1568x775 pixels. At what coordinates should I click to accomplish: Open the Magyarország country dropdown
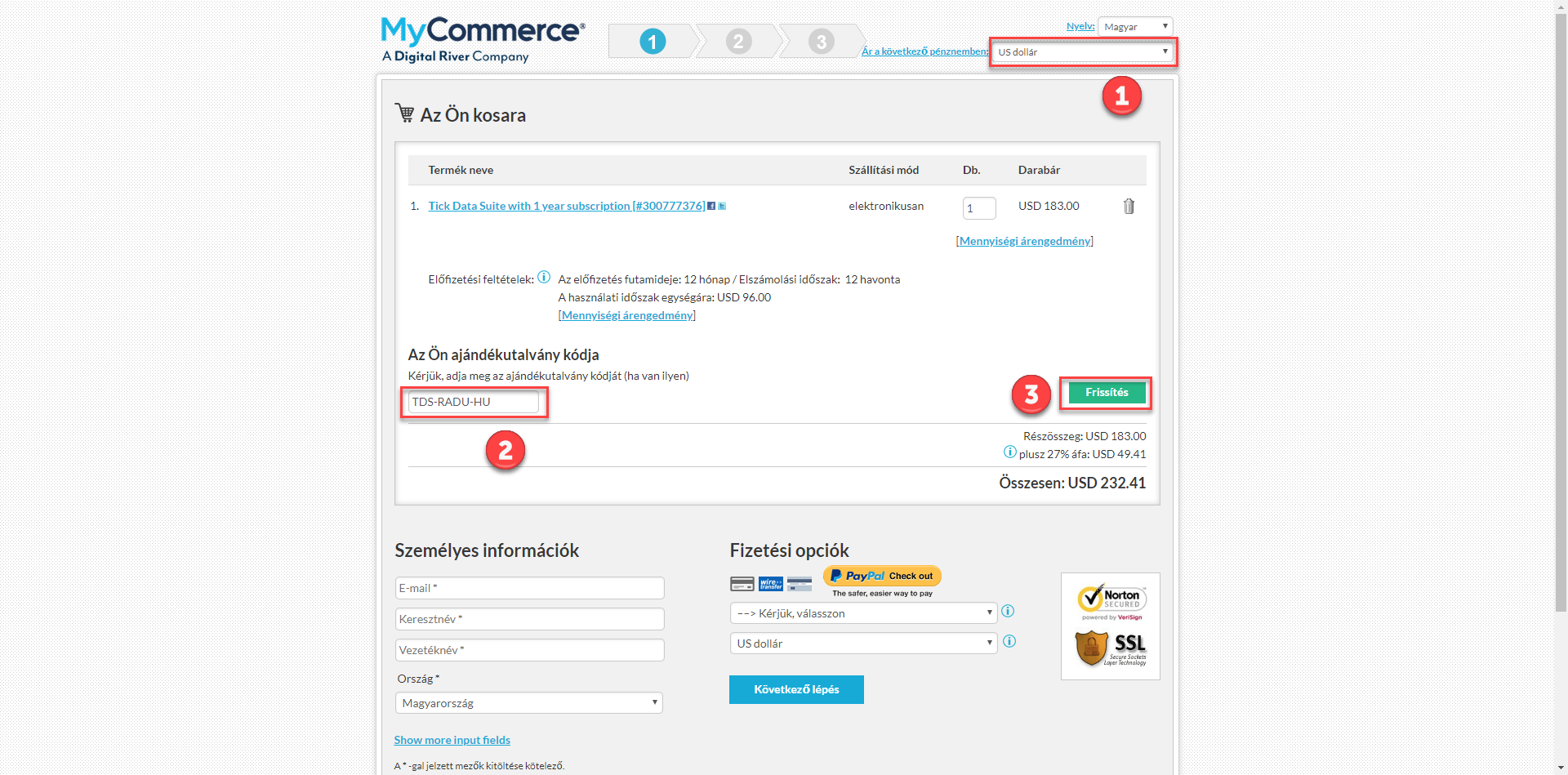click(529, 703)
